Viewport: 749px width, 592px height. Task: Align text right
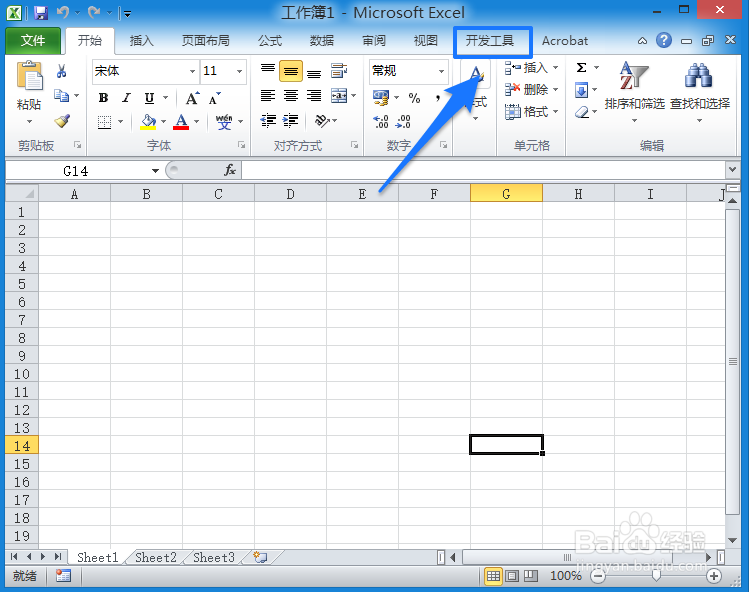coord(314,96)
